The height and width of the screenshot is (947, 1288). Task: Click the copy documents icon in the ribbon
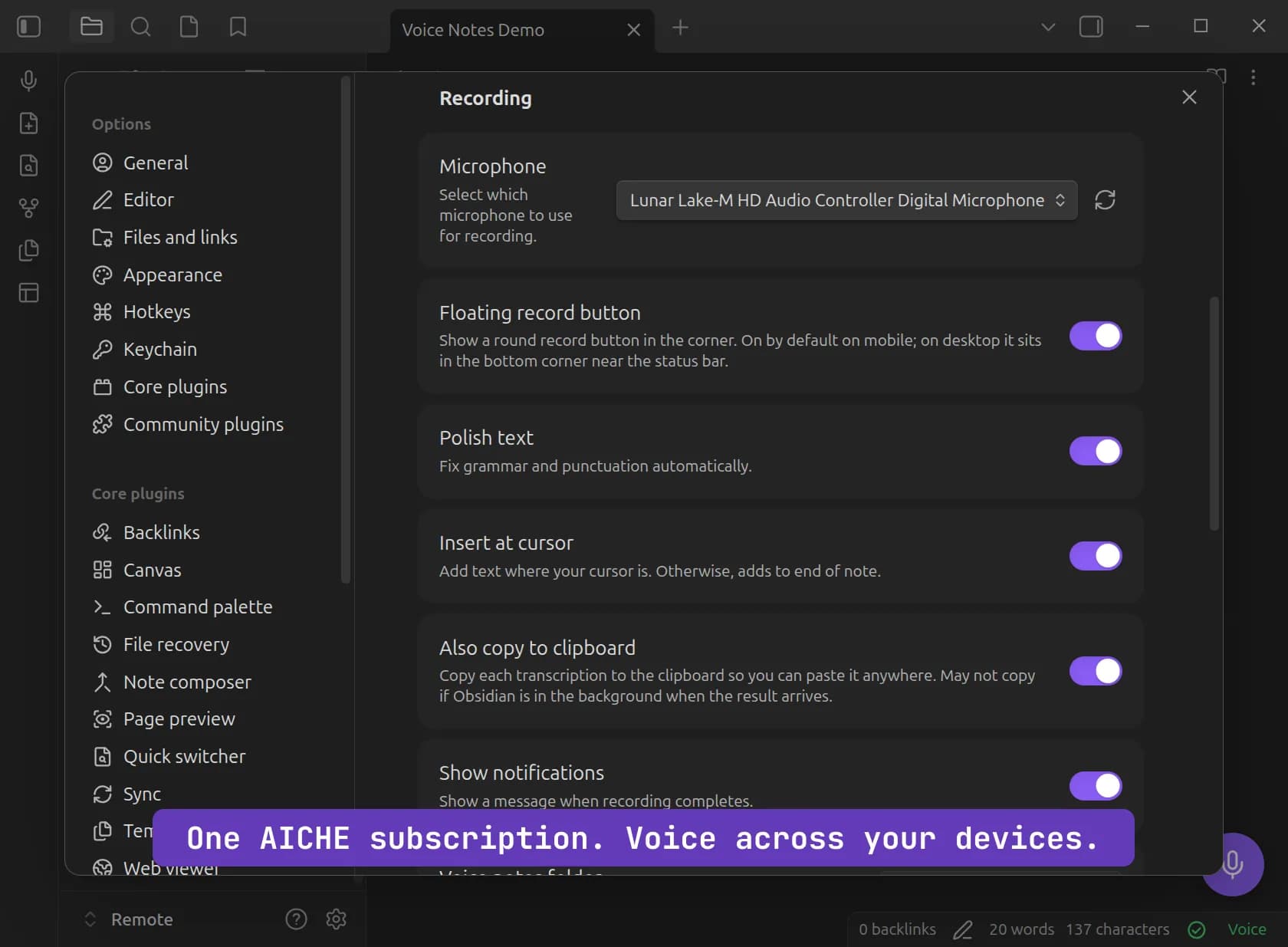click(x=28, y=250)
